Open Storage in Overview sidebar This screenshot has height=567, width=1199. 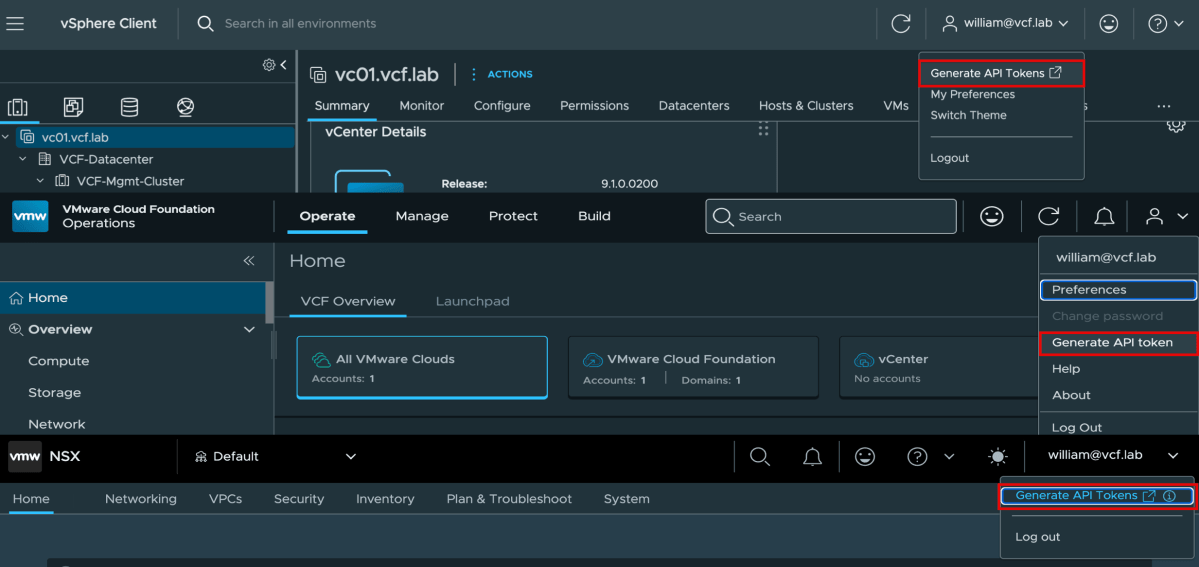point(54,393)
